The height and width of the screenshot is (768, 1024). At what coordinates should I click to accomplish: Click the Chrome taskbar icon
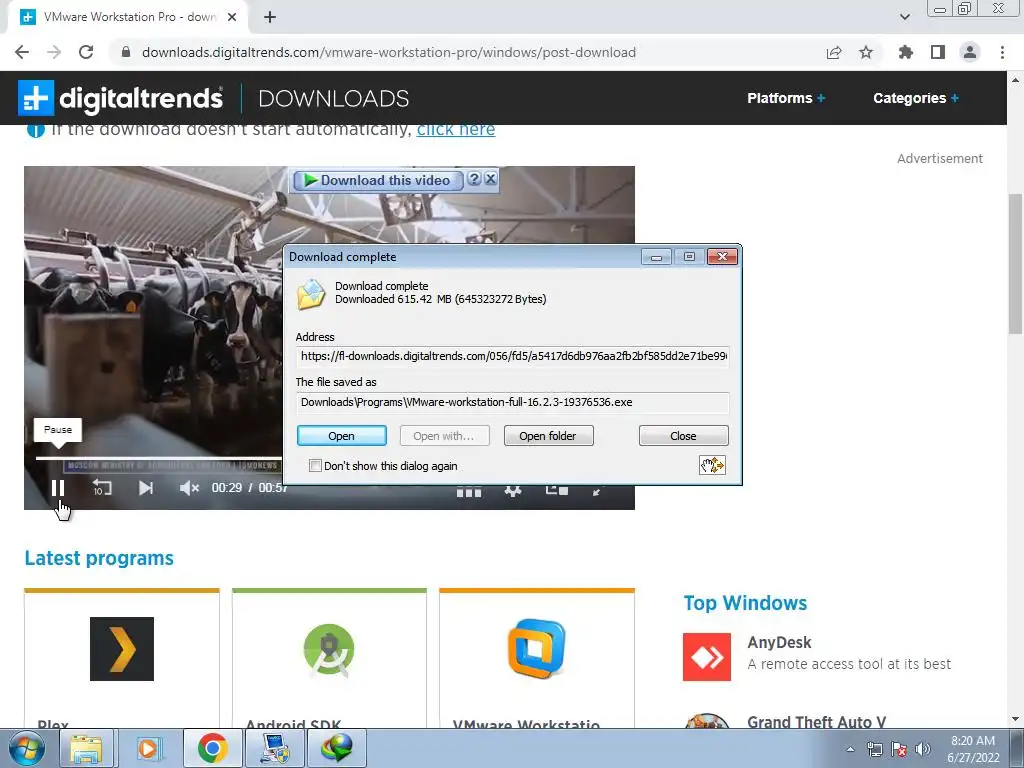coord(212,748)
